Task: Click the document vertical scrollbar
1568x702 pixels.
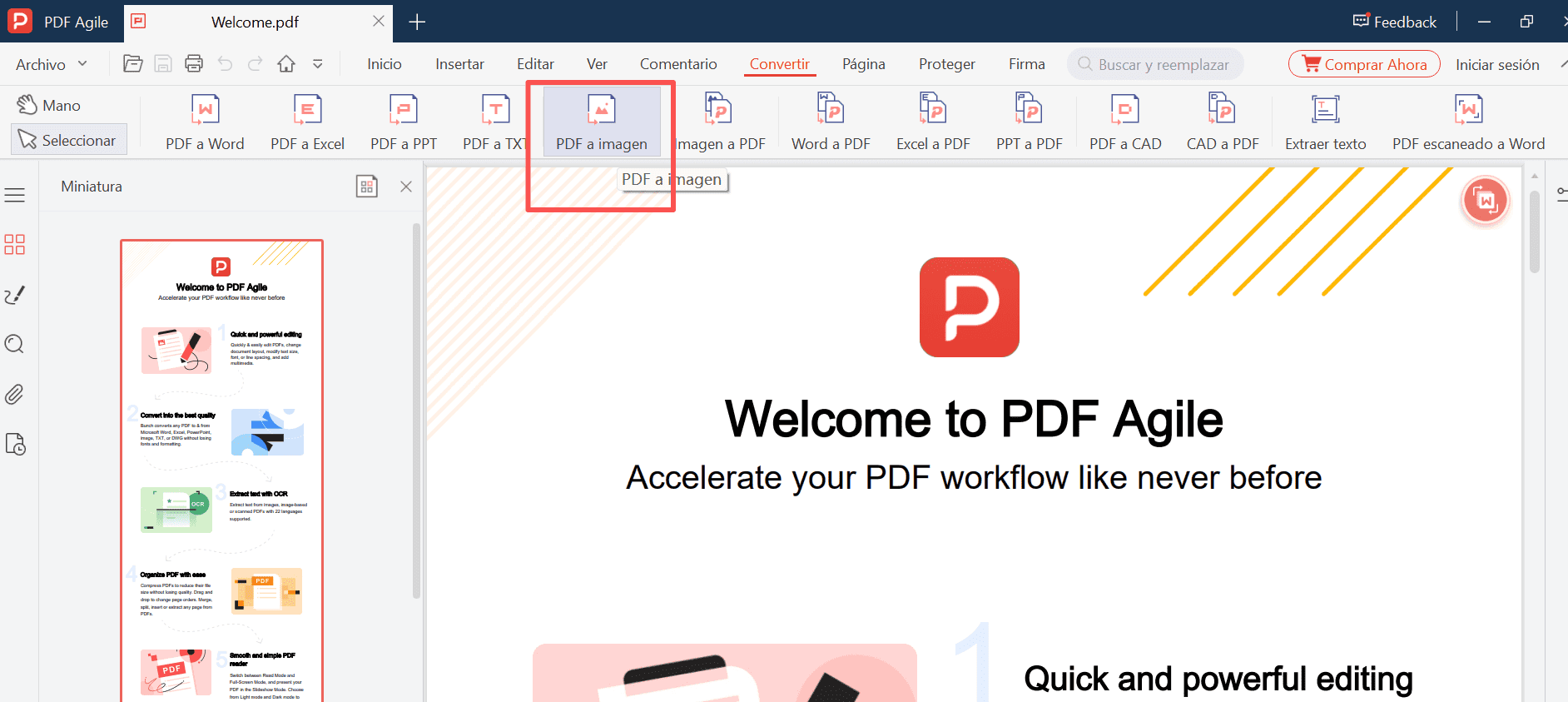Action: click(1535, 233)
